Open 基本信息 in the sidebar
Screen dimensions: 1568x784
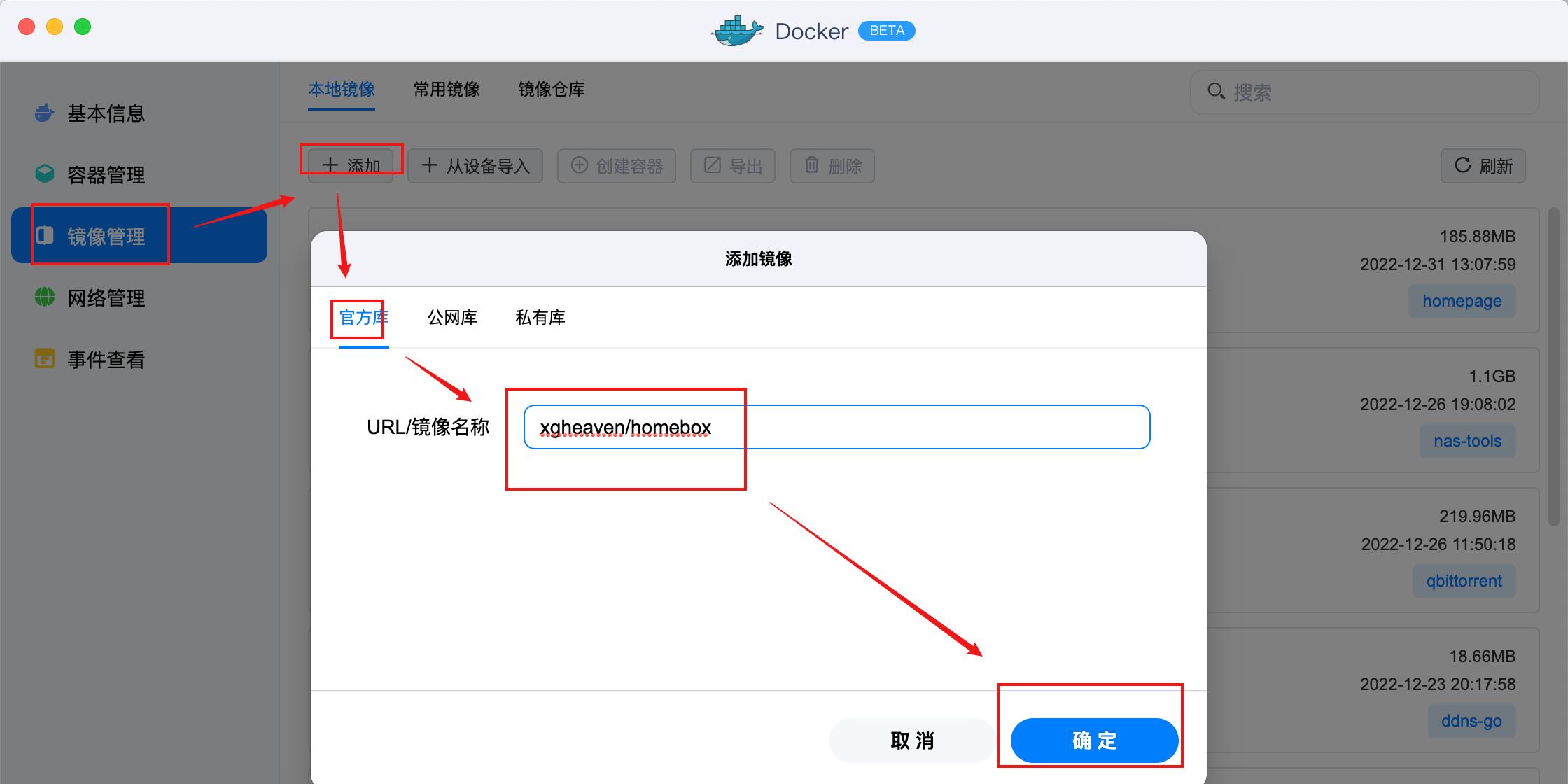click(x=105, y=113)
